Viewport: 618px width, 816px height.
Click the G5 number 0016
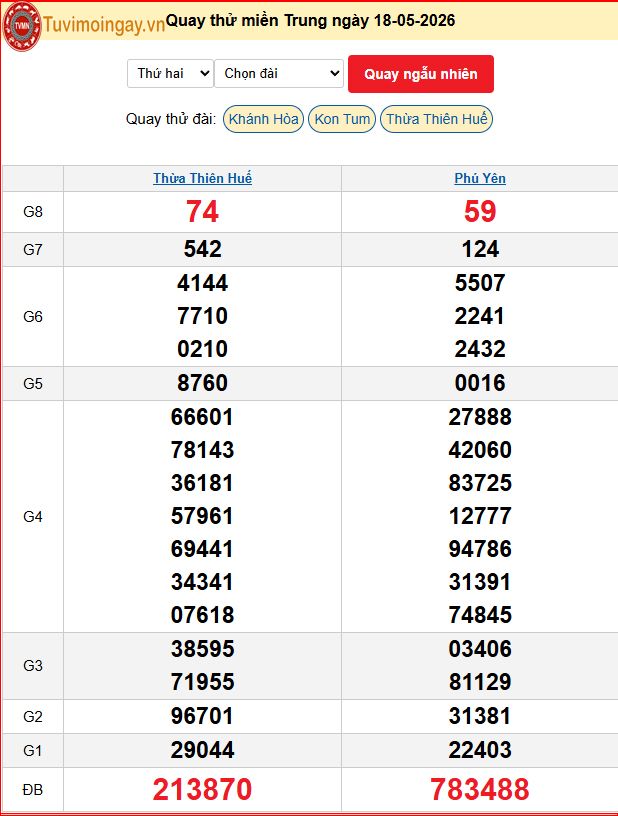480,383
